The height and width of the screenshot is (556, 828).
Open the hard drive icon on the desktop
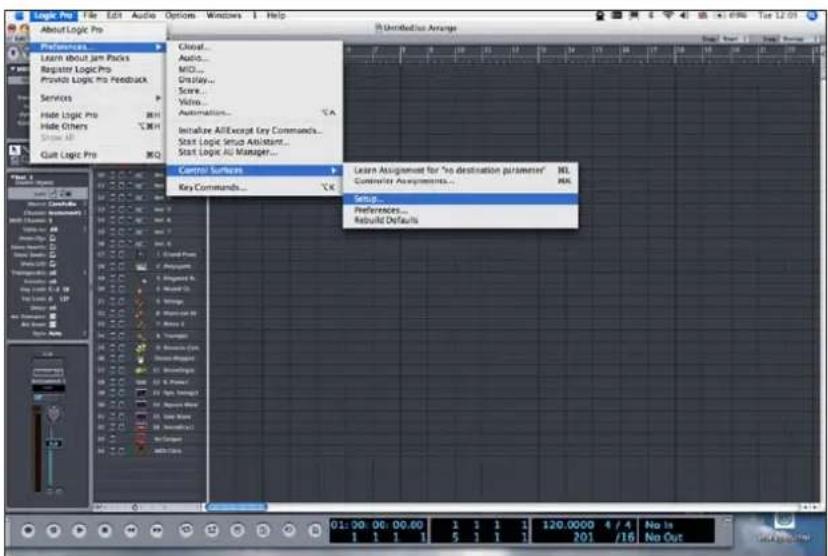tap(784, 523)
